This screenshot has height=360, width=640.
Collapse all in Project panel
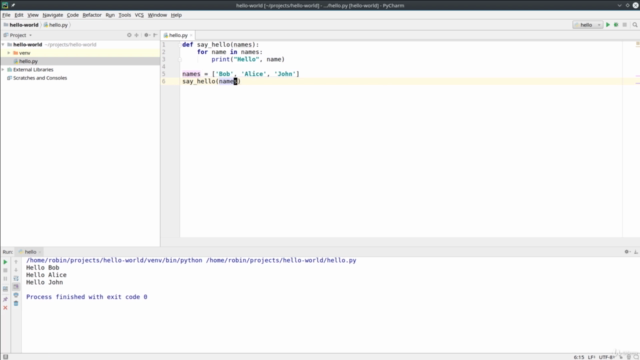pyautogui.click(x=137, y=35)
